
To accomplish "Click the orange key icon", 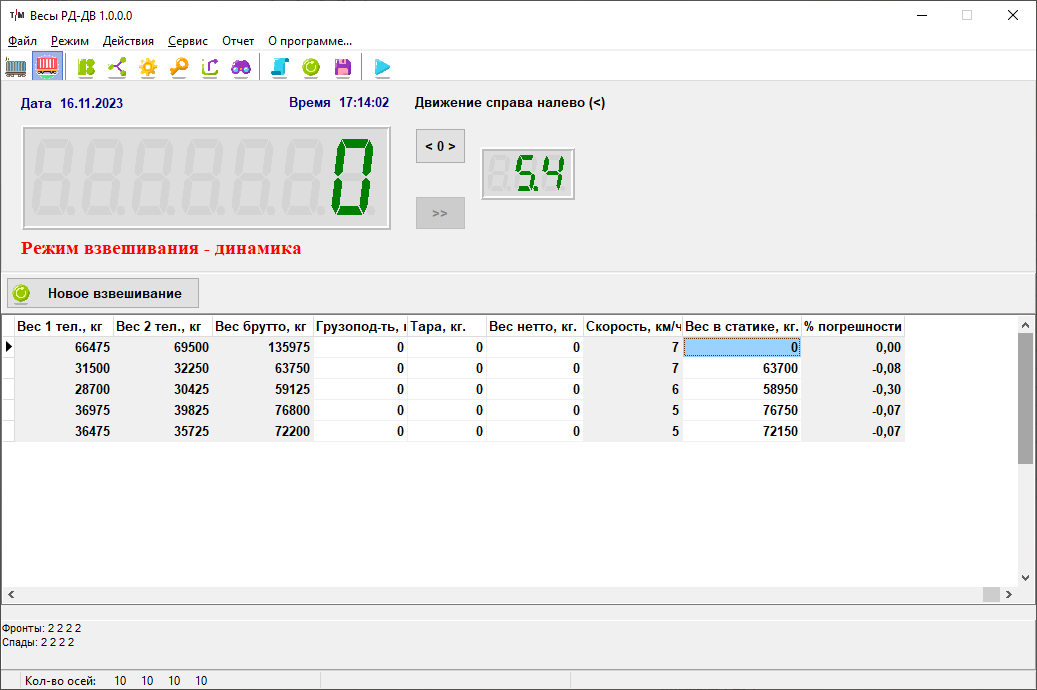I will click(179, 67).
